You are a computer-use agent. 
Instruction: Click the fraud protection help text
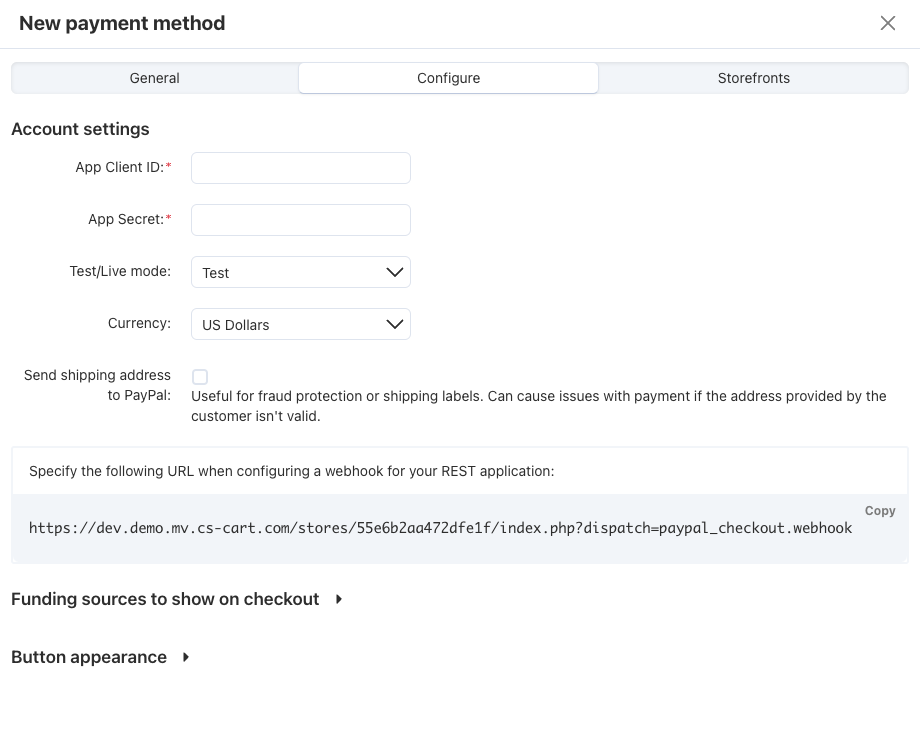pos(539,406)
